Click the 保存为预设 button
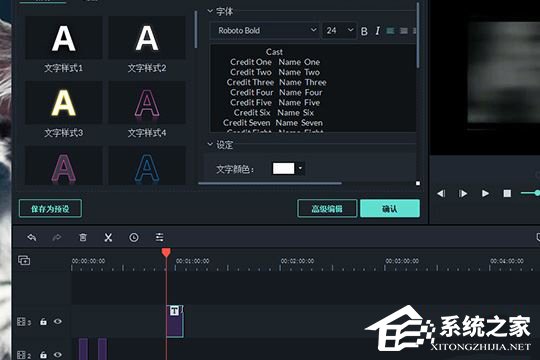 coord(50,209)
